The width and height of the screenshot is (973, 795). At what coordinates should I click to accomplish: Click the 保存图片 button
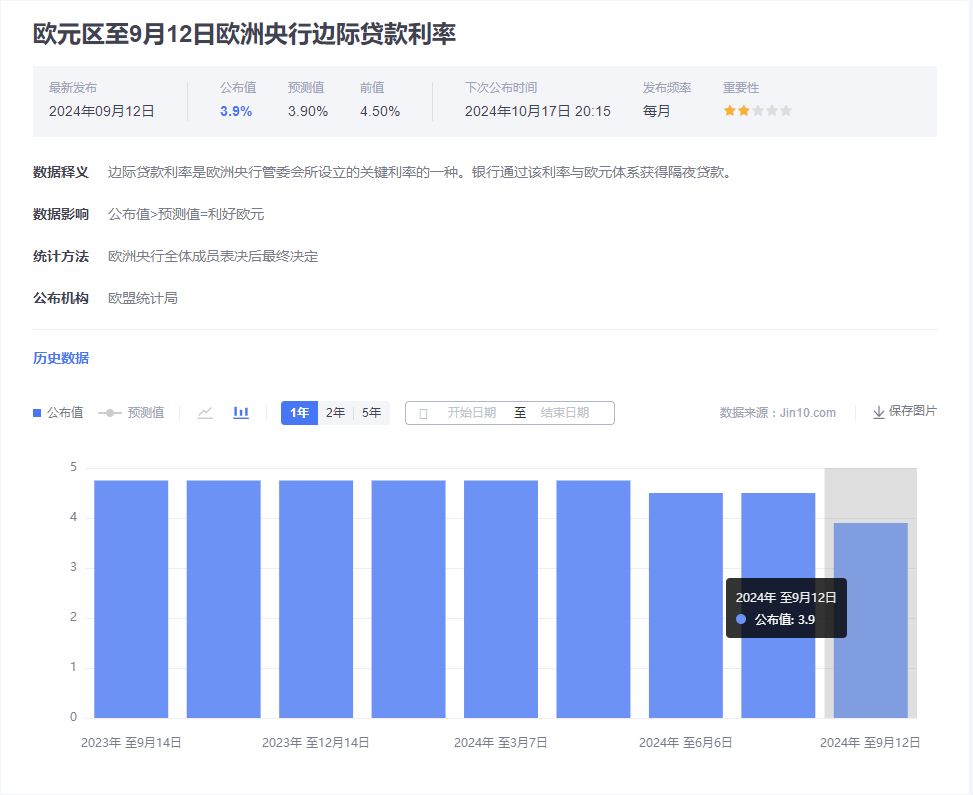tap(912, 411)
